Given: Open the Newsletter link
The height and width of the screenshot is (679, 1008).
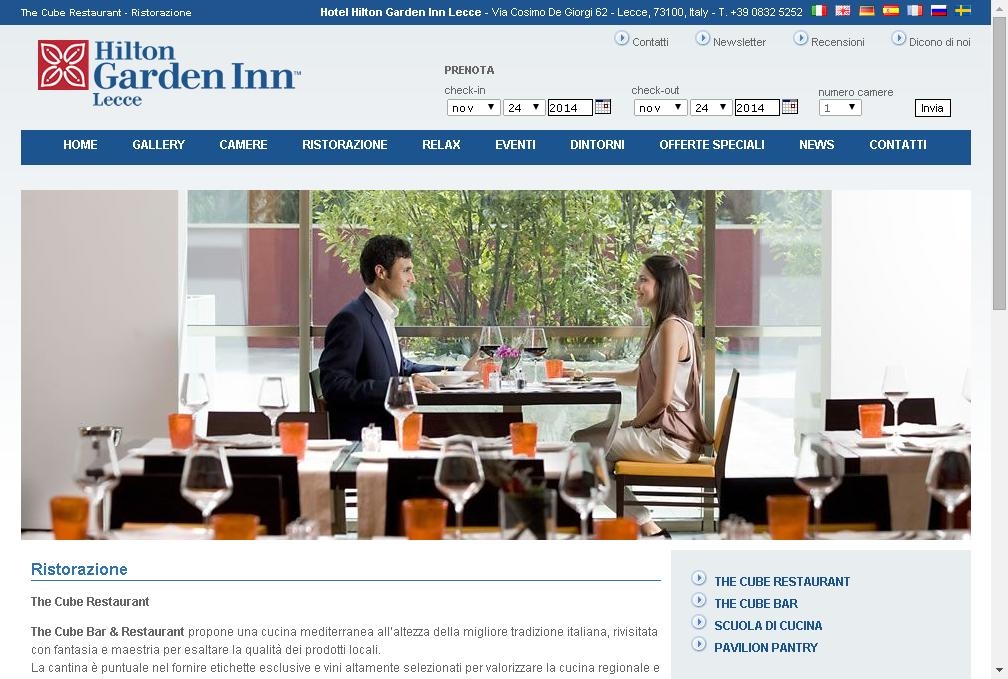Looking at the screenshot, I should (739, 42).
